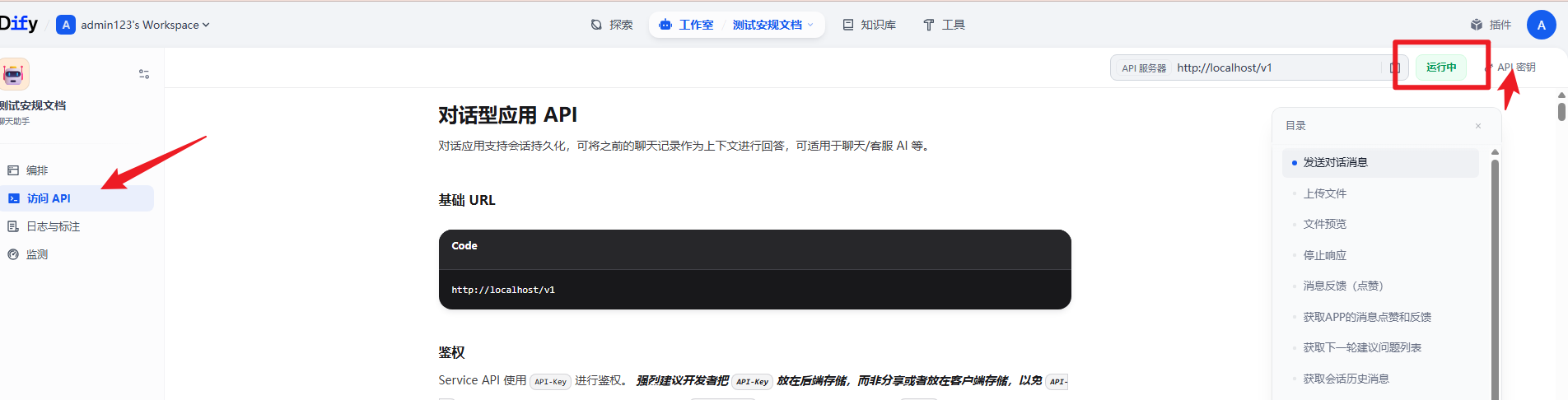This screenshot has height=400, width=1568.
Task: Open the 插件 plugins page
Action: point(1491,25)
